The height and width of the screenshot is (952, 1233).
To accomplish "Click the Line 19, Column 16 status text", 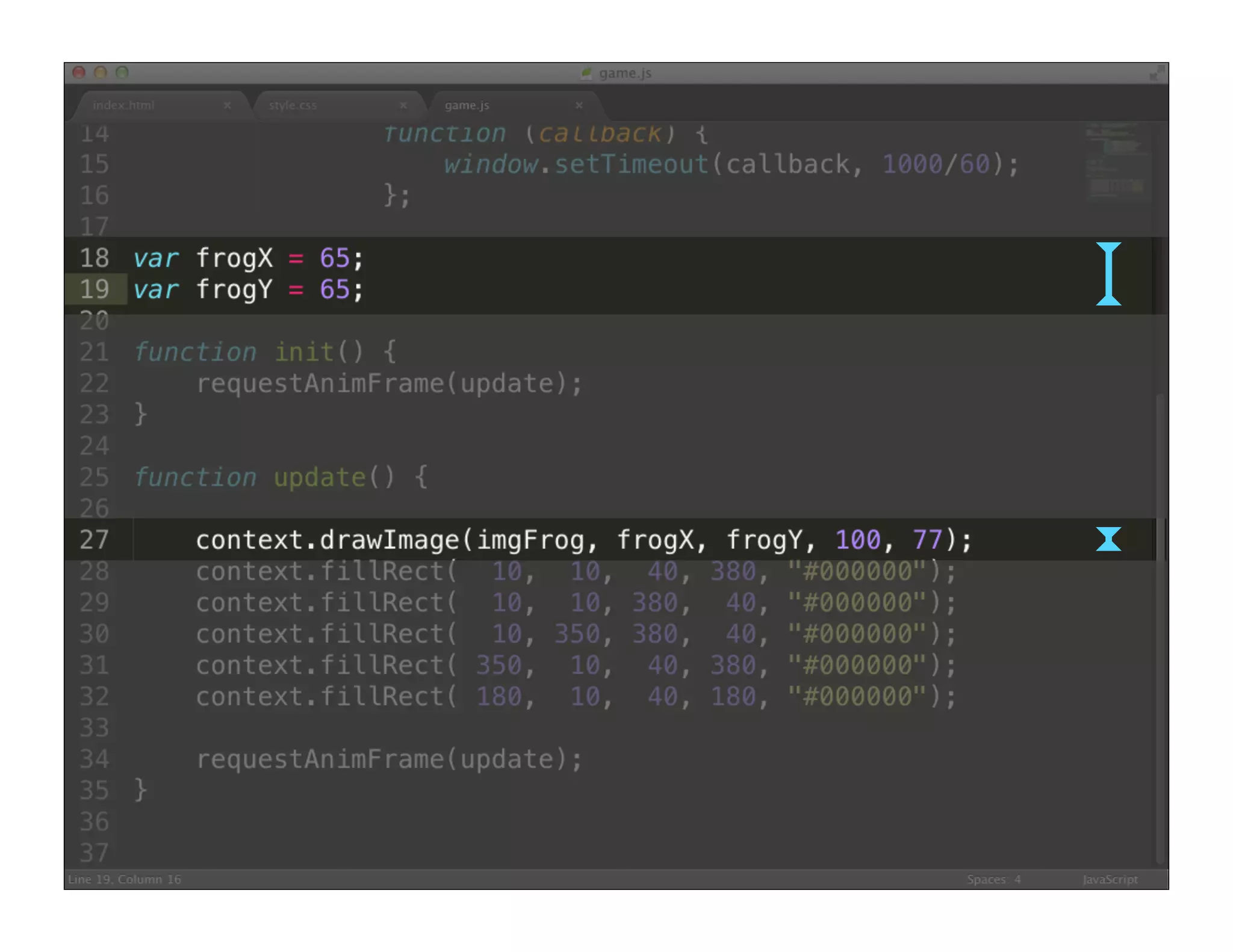I will (125, 879).
